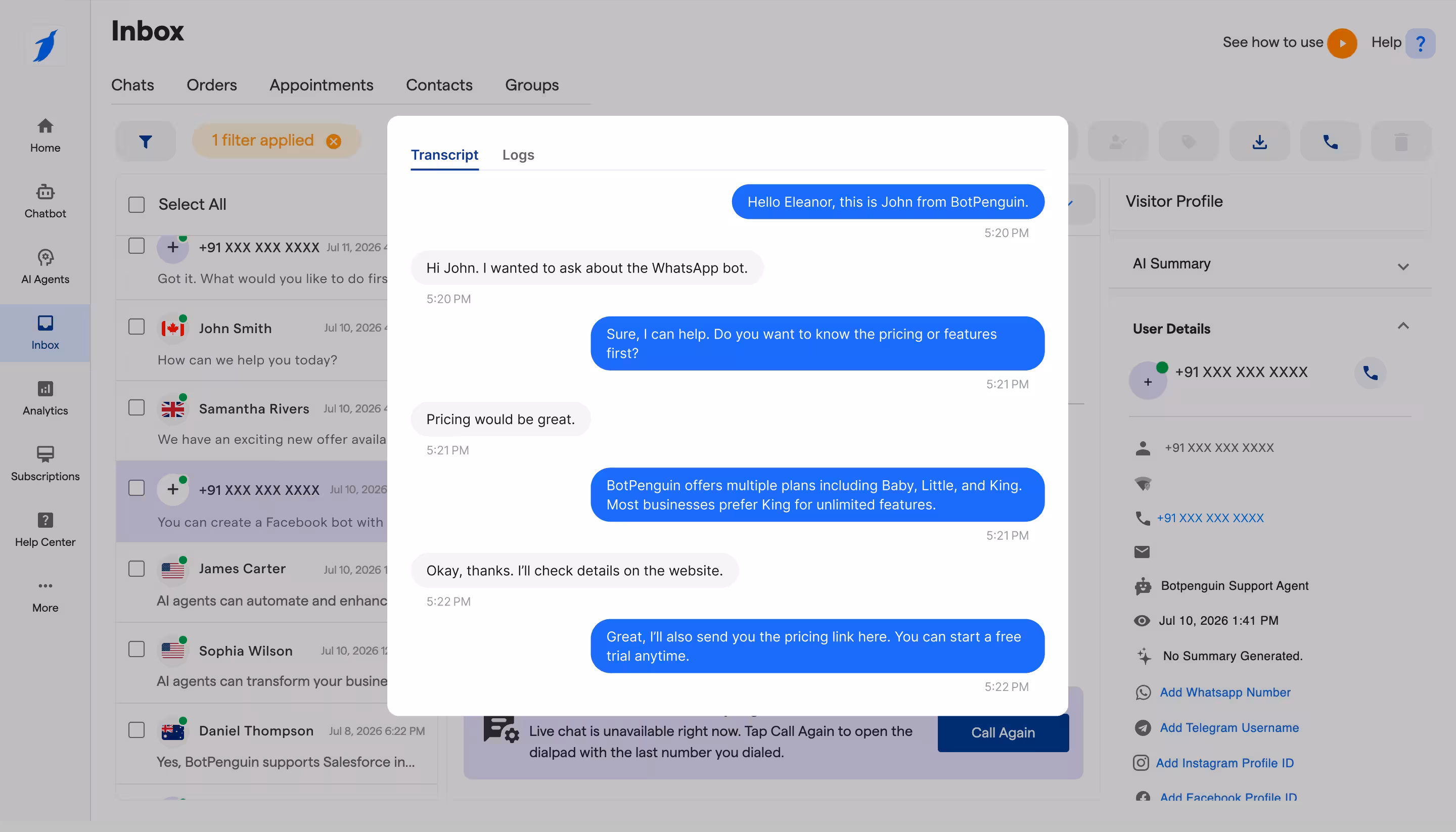Tick the checkbox for Daniel Thompson
Viewport: 1456px width, 832px height.
[x=136, y=730]
